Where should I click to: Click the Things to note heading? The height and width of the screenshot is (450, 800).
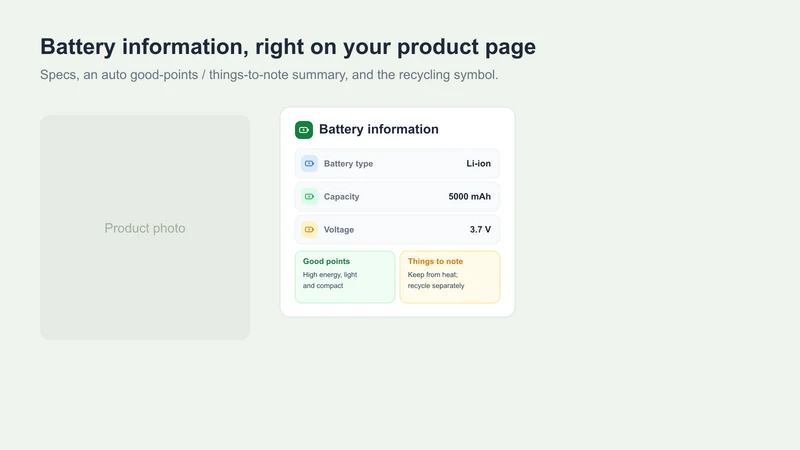(x=435, y=261)
